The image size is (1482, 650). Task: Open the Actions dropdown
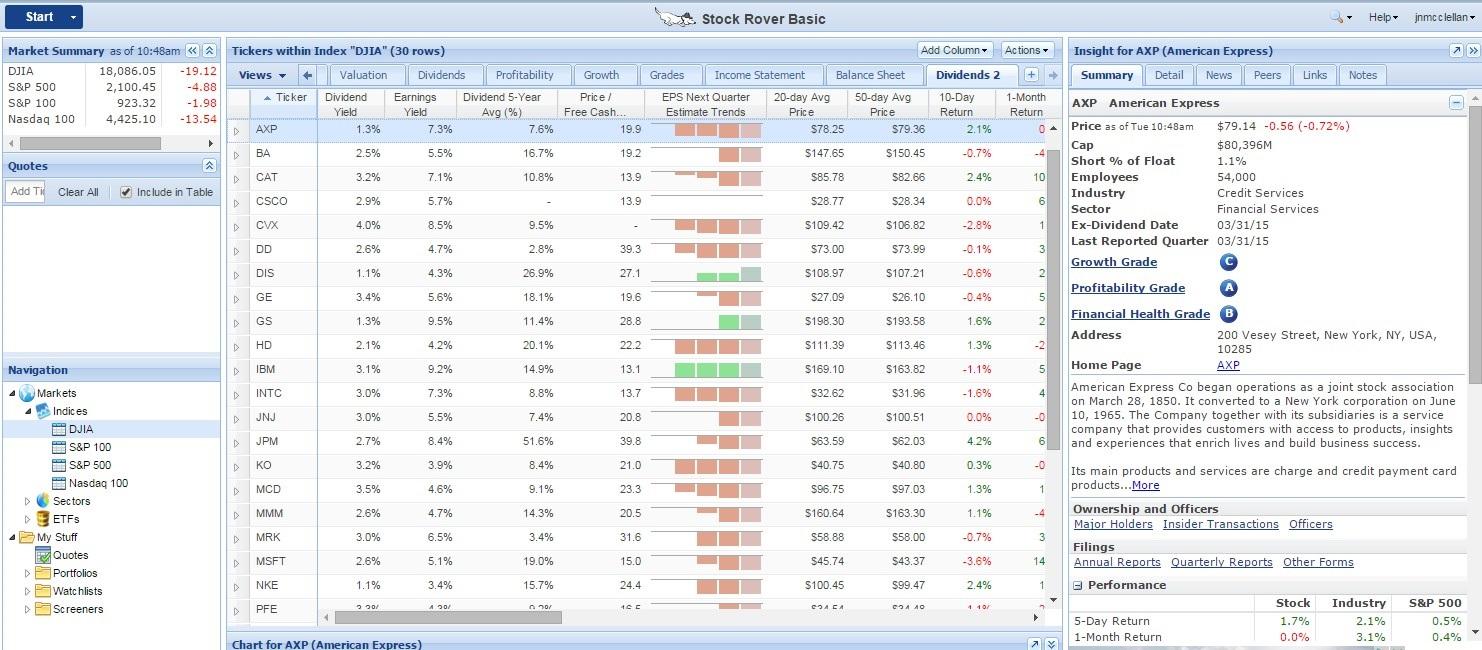[1027, 50]
